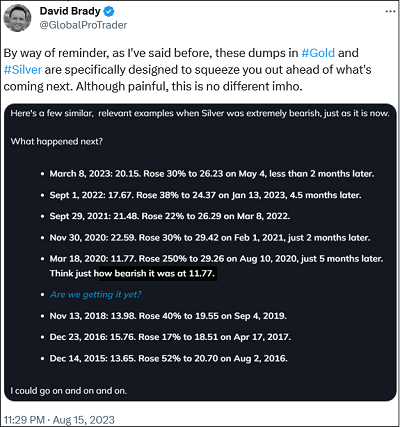Viewport: 400px width, 427px height.
Task: Click the Nov 30, 2020 bullet line
Action: [210, 238]
